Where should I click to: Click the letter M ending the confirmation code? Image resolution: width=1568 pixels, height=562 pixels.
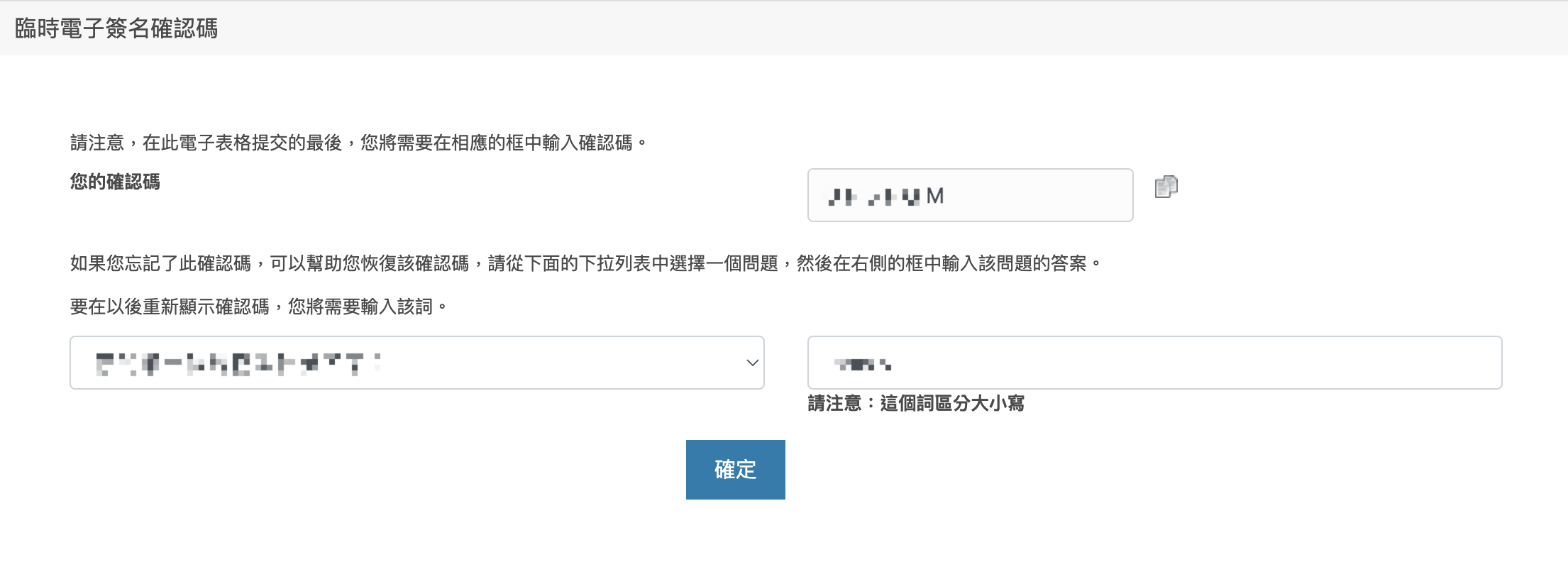pyautogui.click(x=935, y=196)
